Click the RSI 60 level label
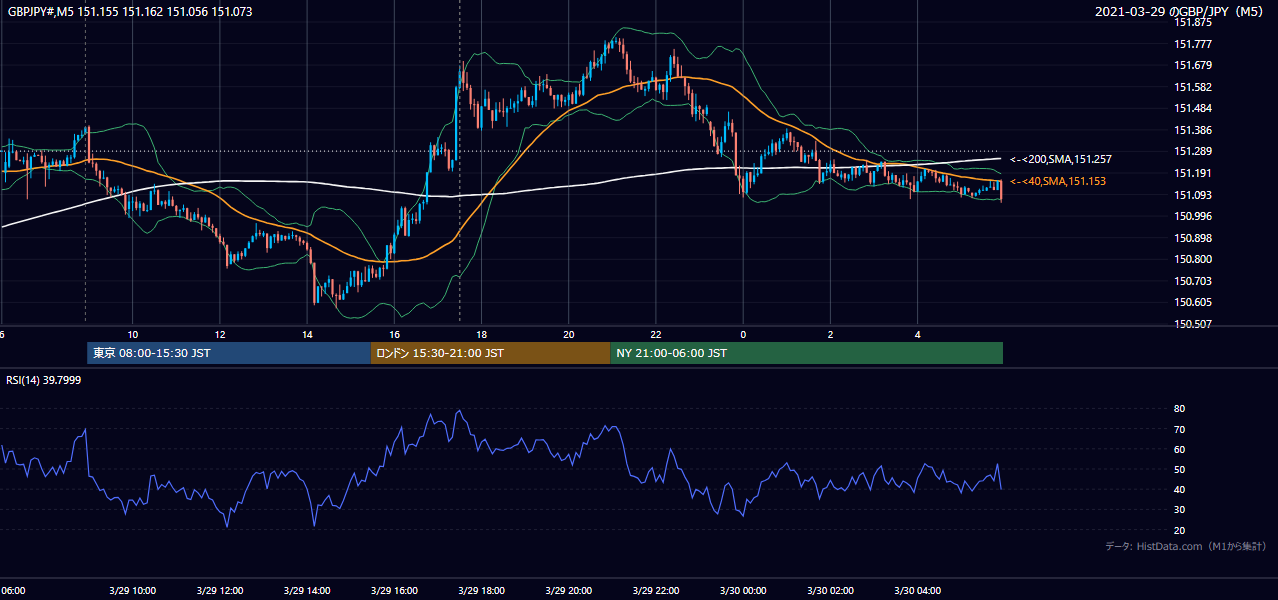 click(1179, 449)
